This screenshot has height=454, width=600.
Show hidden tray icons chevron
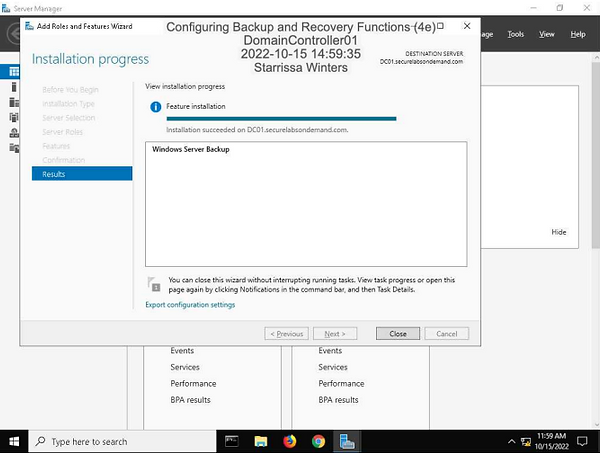(511, 442)
